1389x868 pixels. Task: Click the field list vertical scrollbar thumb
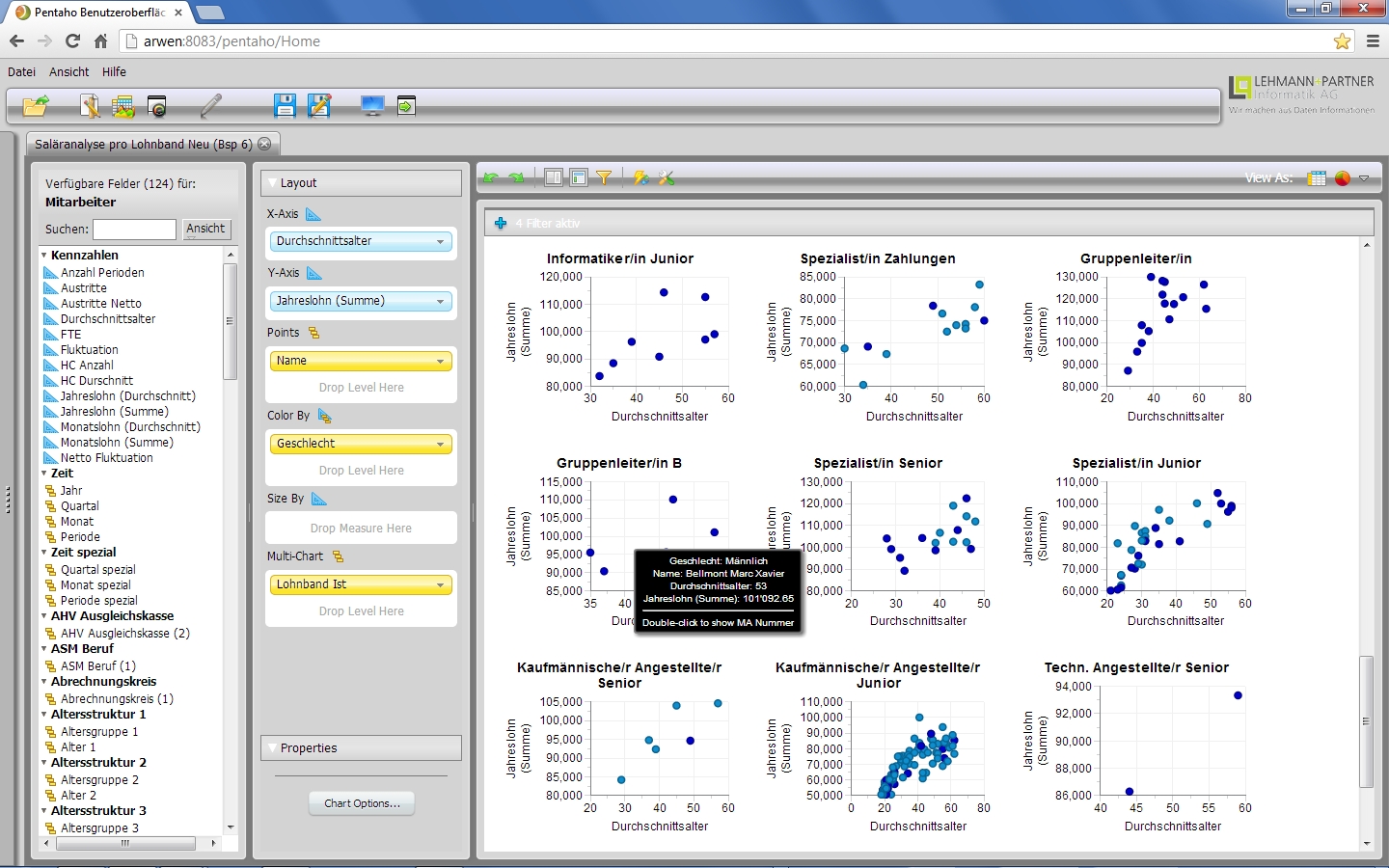point(230,321)
